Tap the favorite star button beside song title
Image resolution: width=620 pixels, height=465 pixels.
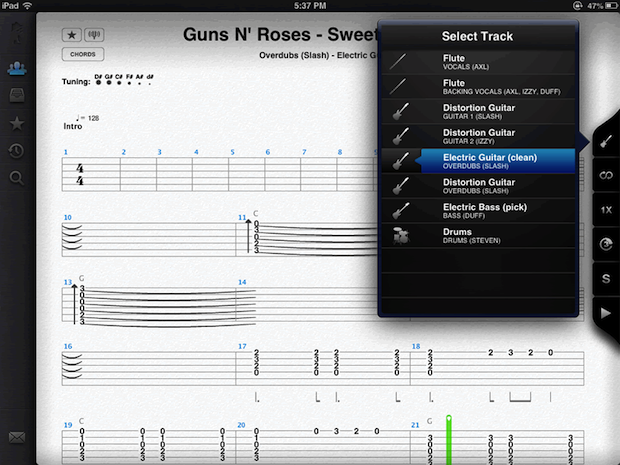(x=72, y=35)
